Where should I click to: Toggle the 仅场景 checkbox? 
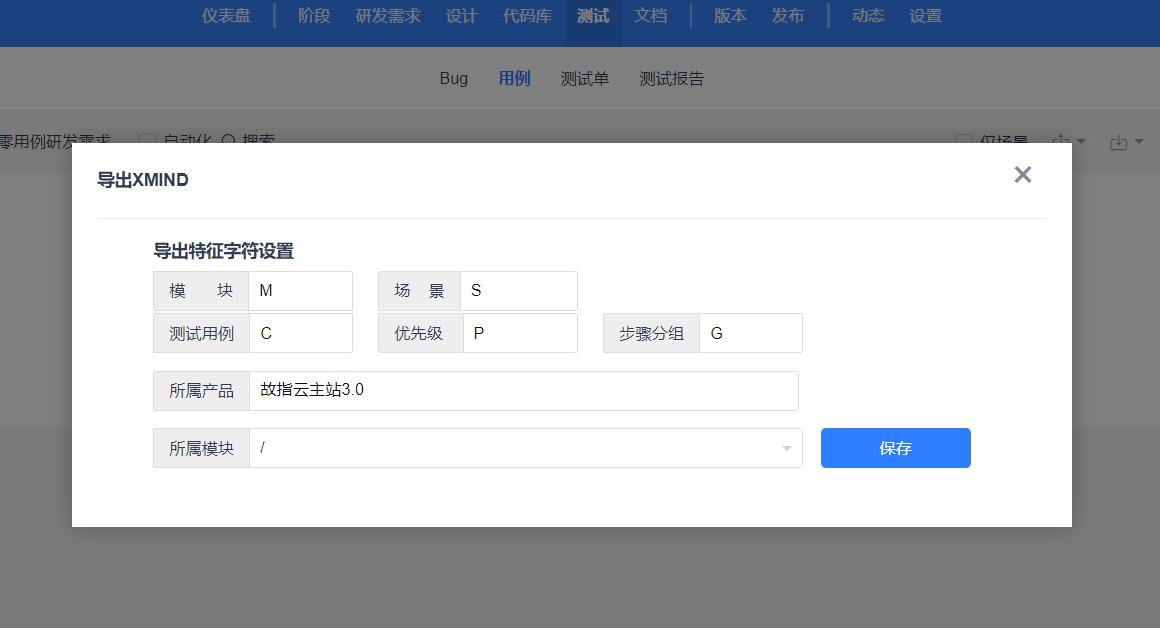tap(963, 141)
